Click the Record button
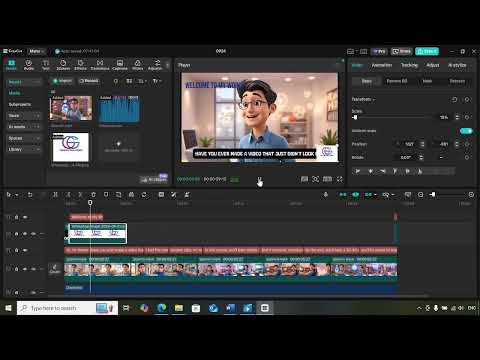Image resolution: width=480 pixels, height=360 pixels. pos(89,81)
